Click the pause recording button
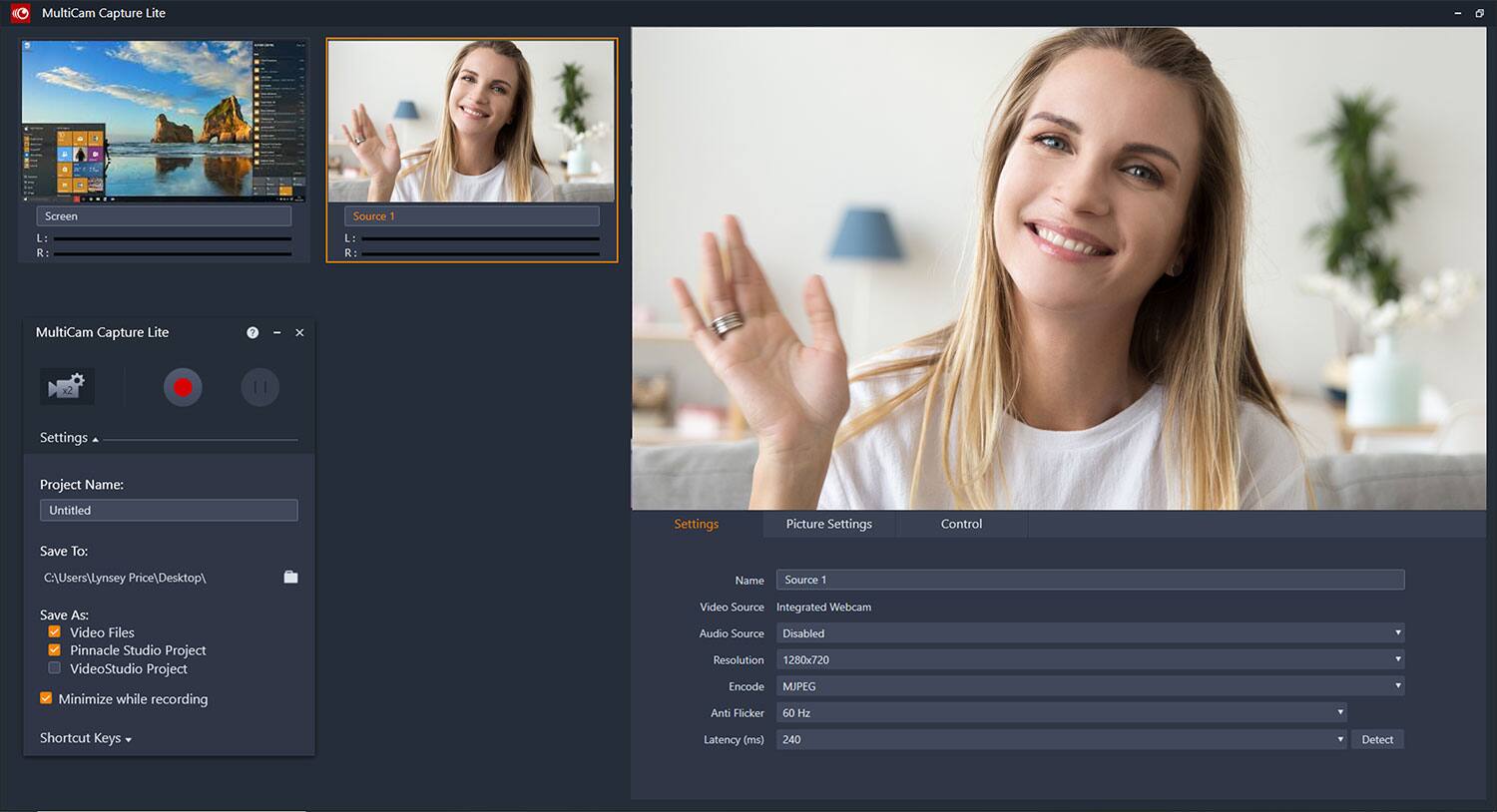Viewport: 1497px width, 812px height. click(259, 387)
